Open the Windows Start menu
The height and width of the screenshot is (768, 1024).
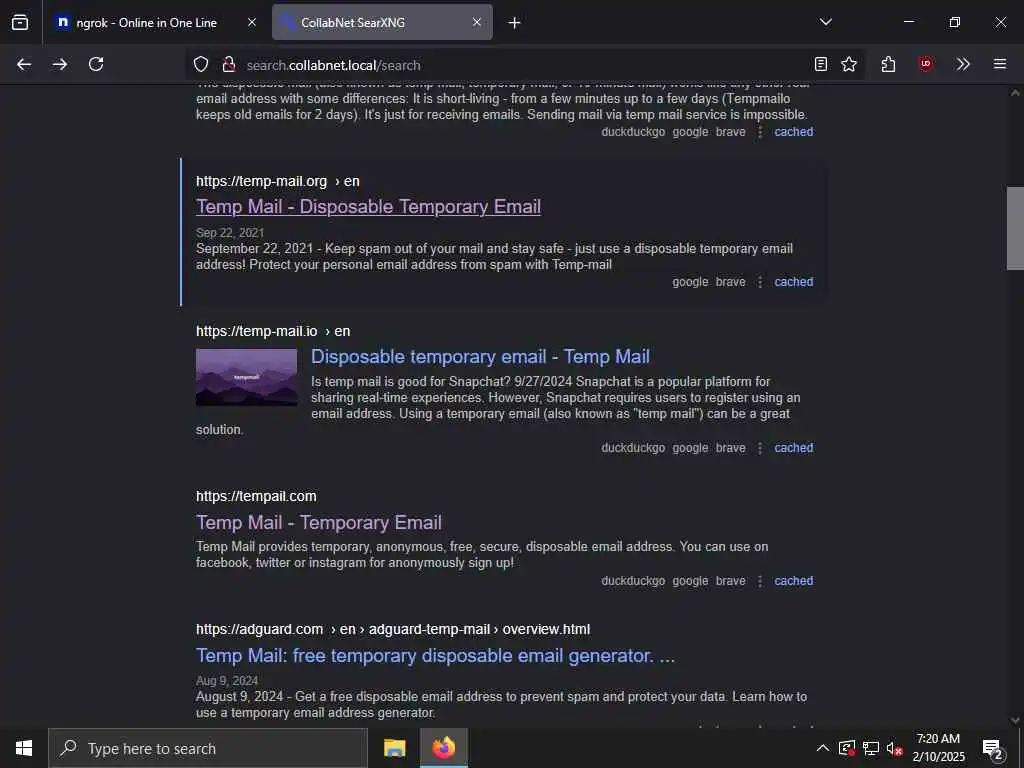24,748
